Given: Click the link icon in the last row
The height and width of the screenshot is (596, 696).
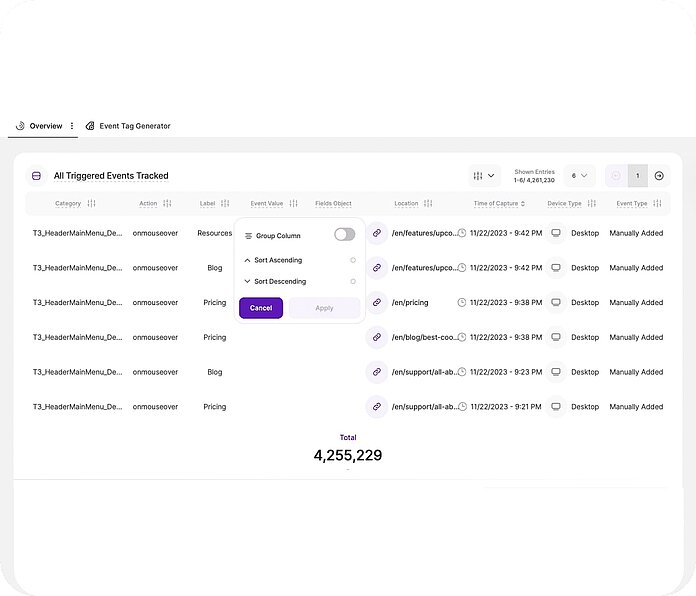Looking at the screenshot, I should coord(377,407).
